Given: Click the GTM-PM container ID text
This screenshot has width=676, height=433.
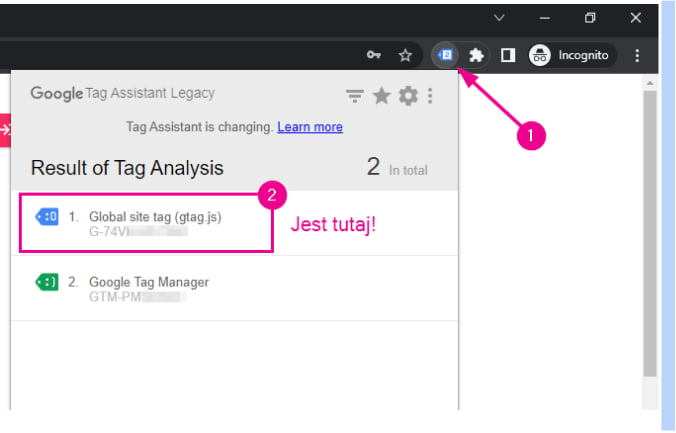Looking at the screenshot, I should (x=138, y=297).
